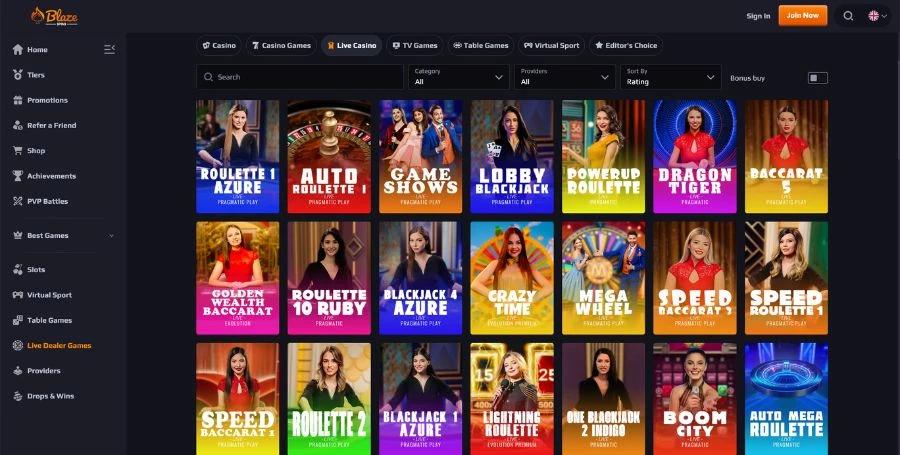Click the Refer a Friend icon

(18, 125)
